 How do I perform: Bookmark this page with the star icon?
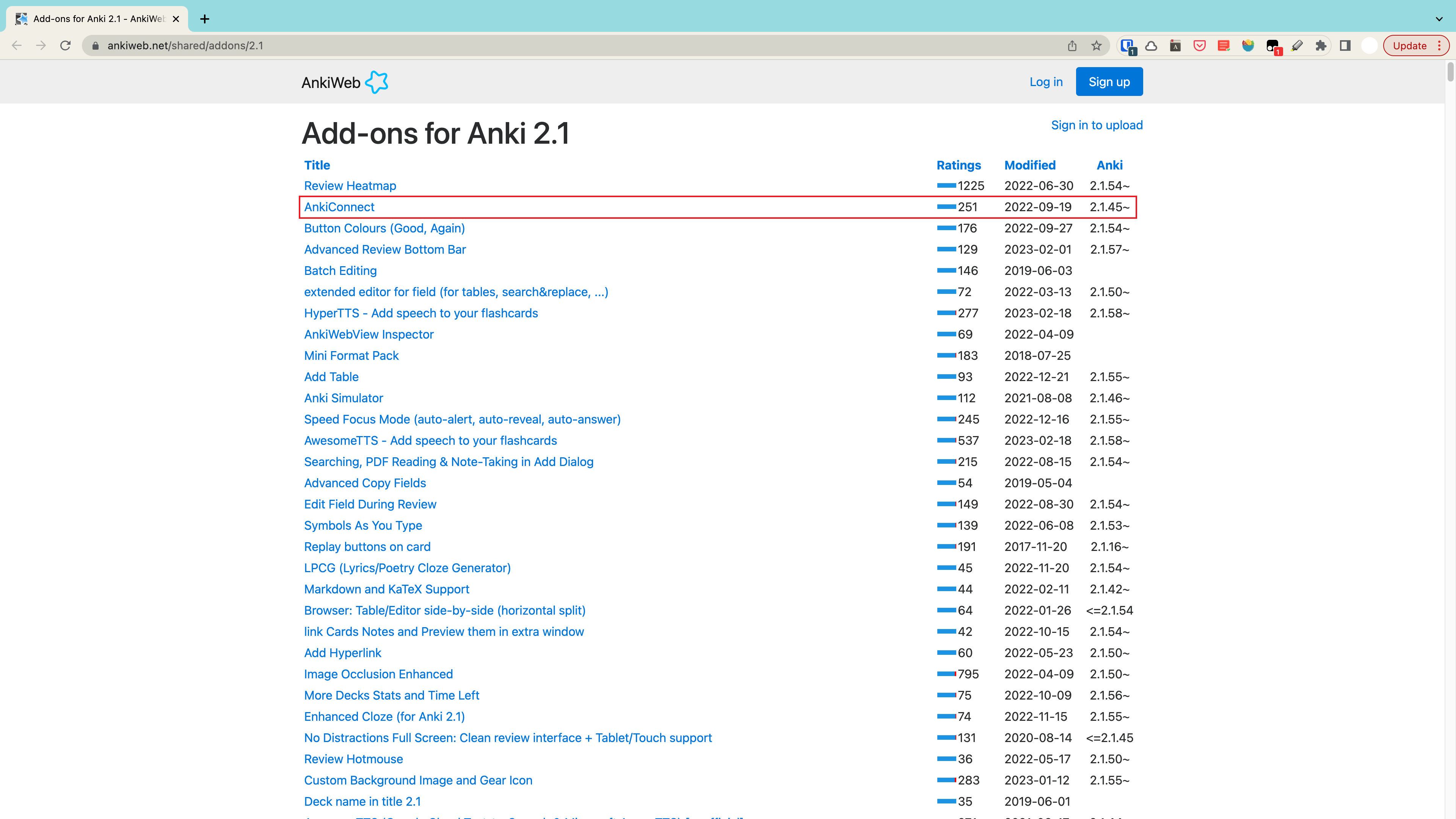[x=1097, y=46]
